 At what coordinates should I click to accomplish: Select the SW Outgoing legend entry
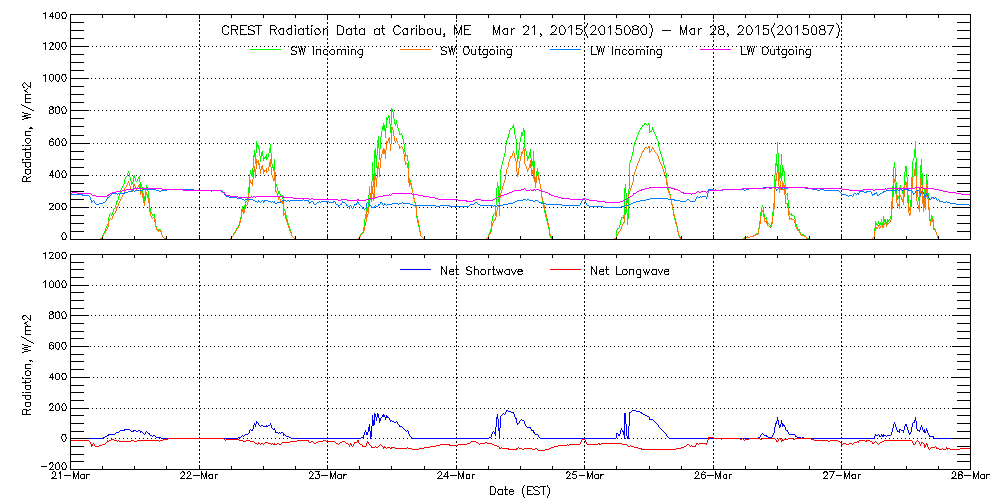(x=476, y=51)
